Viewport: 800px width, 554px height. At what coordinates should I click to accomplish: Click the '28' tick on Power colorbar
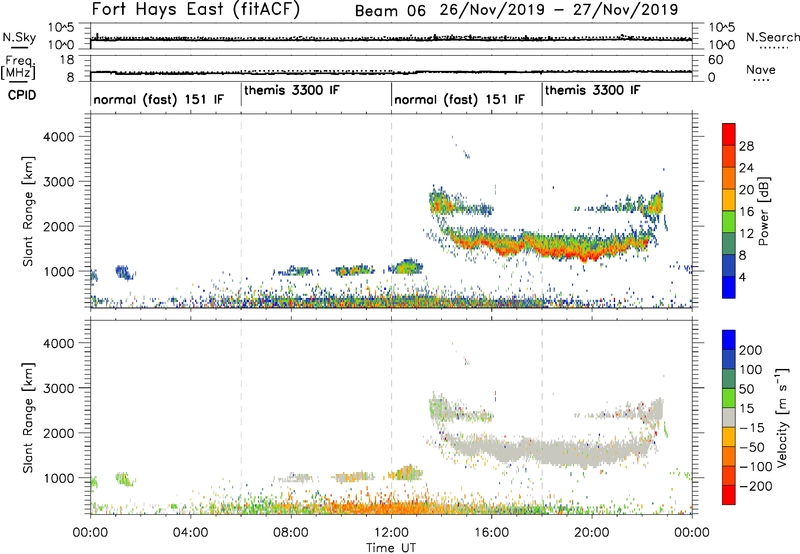point(746,146)
